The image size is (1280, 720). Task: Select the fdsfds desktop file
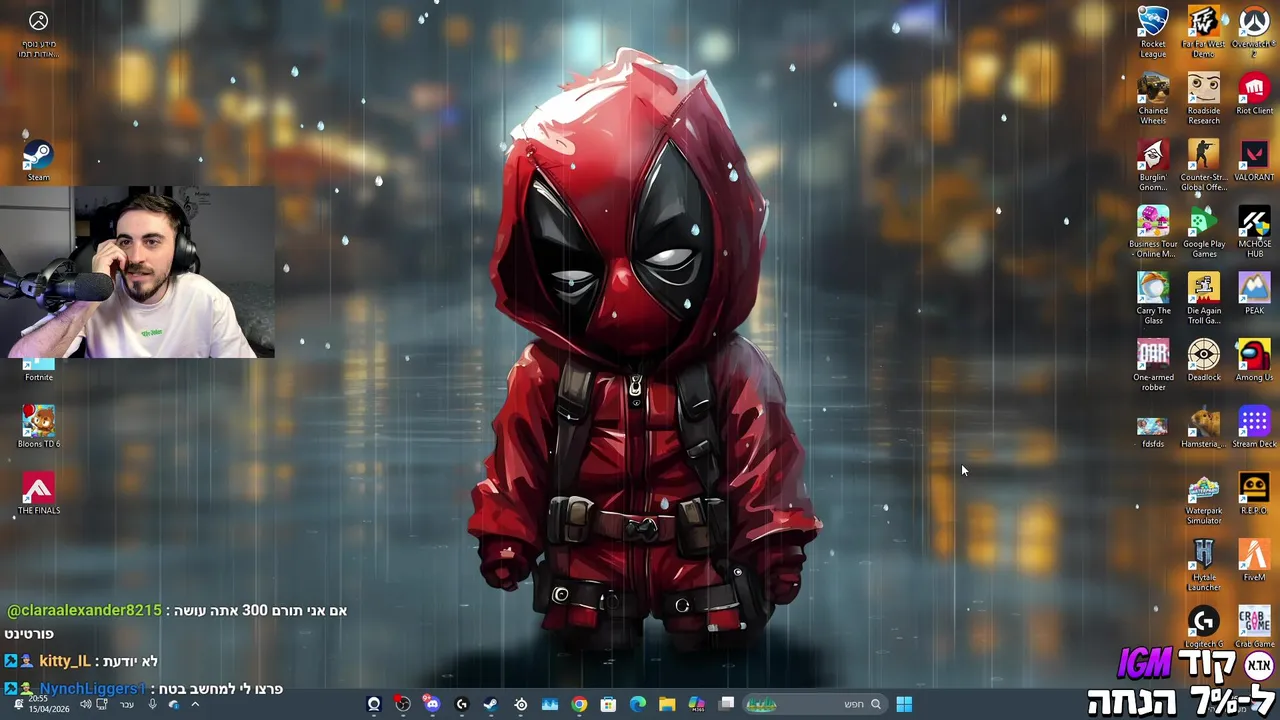tap(1153, 431)
